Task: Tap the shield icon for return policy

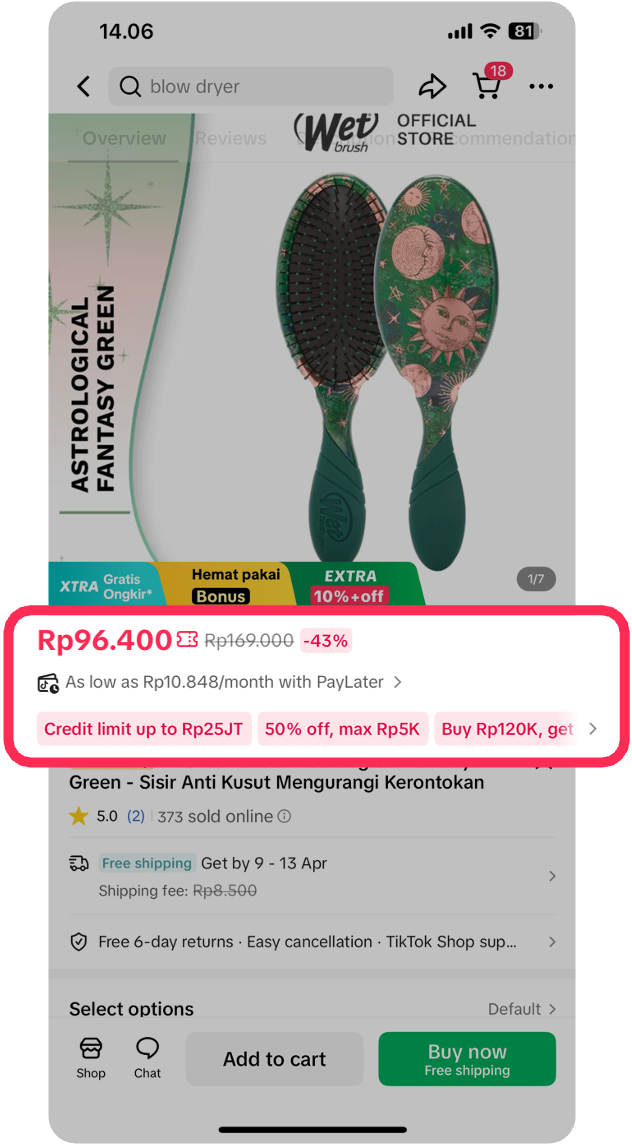Action: coord(78,942)
